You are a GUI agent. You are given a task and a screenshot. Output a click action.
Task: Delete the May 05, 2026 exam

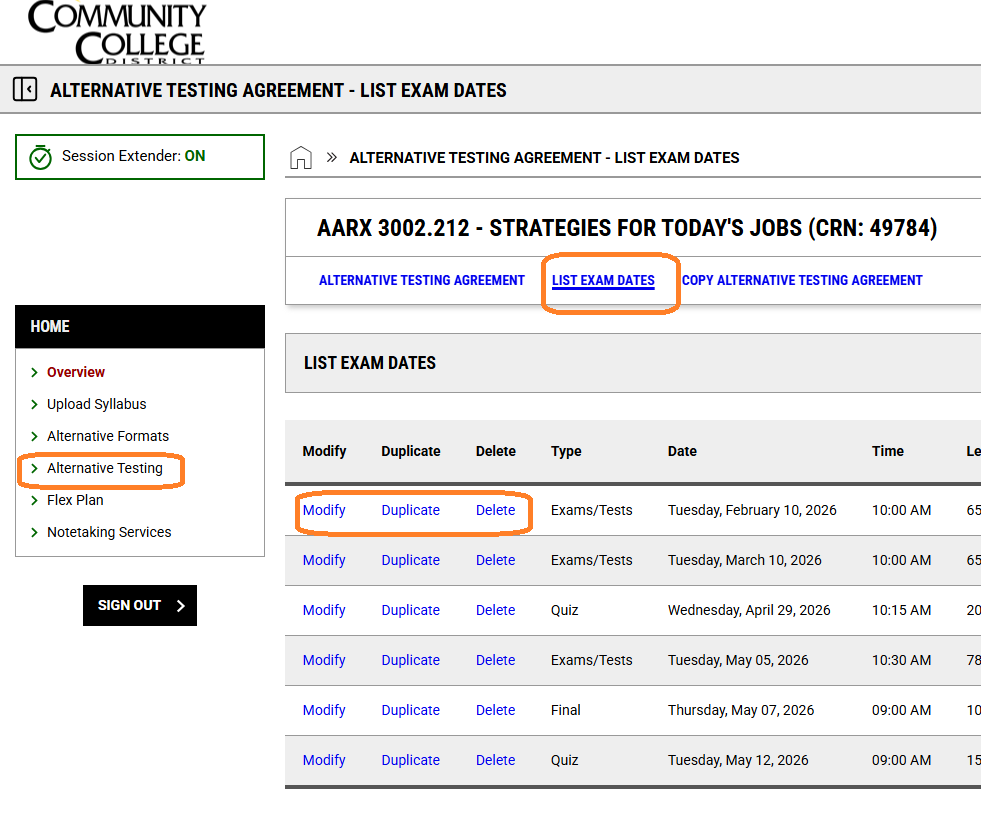coord(496,660)
